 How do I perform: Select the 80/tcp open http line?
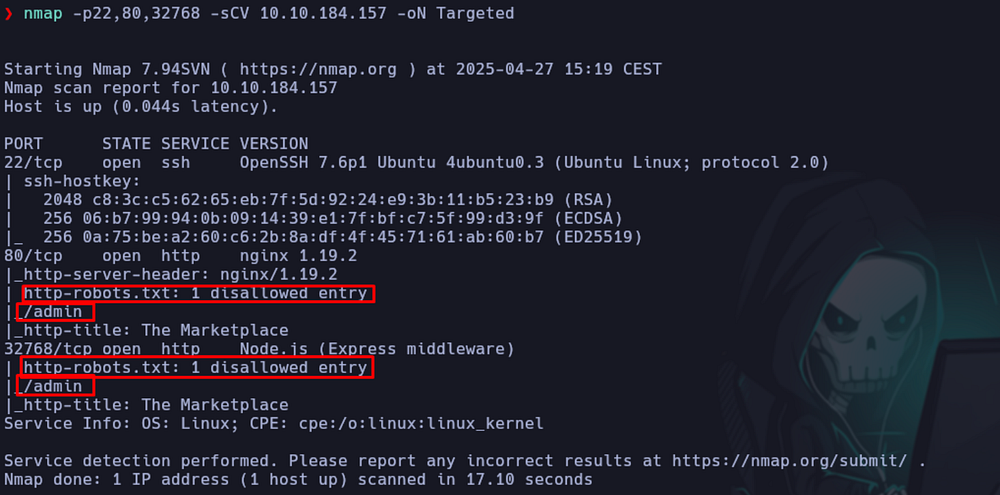point(180,256)
